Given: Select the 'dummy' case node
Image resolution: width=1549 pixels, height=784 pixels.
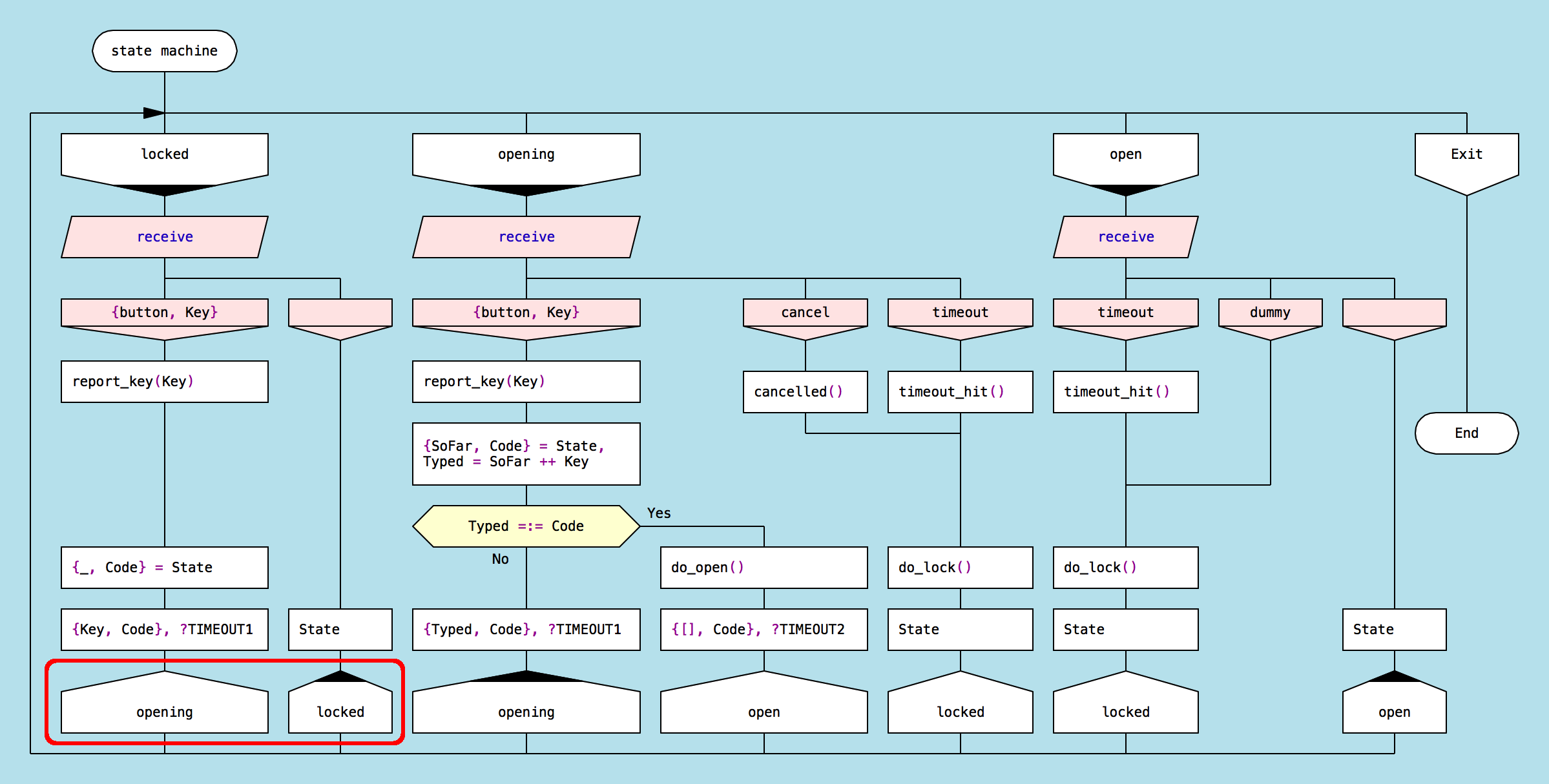Looking at the screenshot, I should click(1269, 313).
